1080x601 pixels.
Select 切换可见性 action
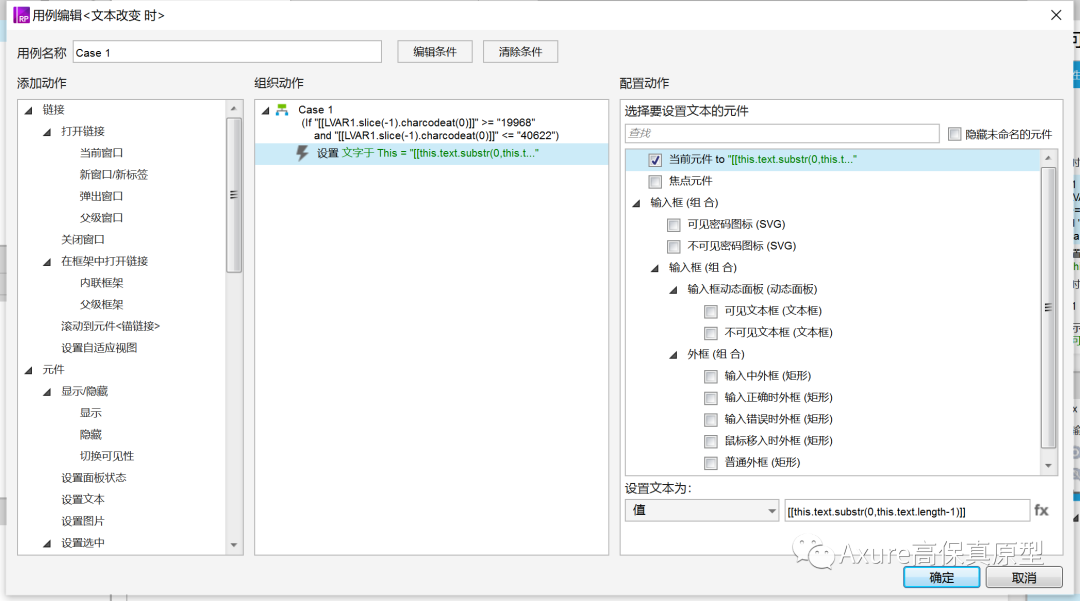(x=107, y=456)
